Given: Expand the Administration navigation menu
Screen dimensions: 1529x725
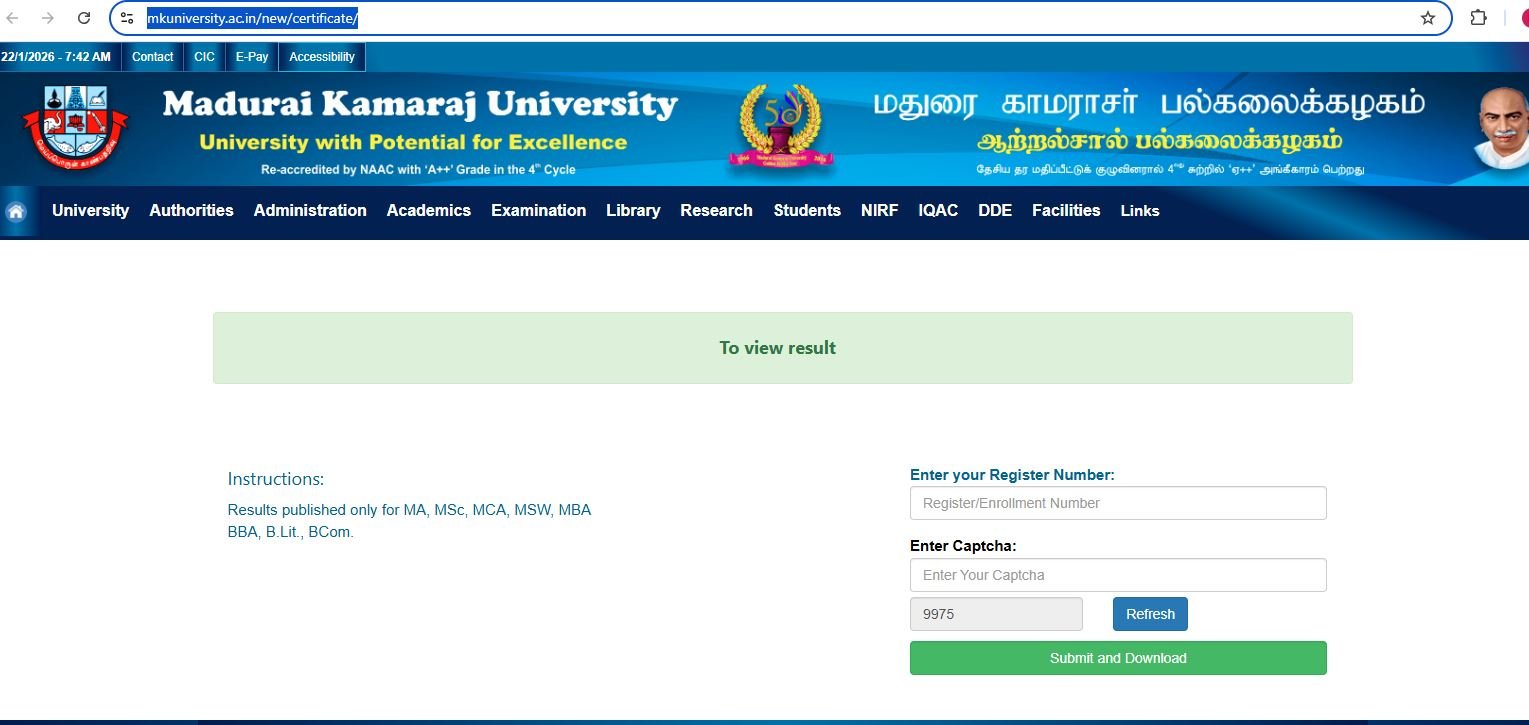Looking at the screenshot, I should [310, 210].
